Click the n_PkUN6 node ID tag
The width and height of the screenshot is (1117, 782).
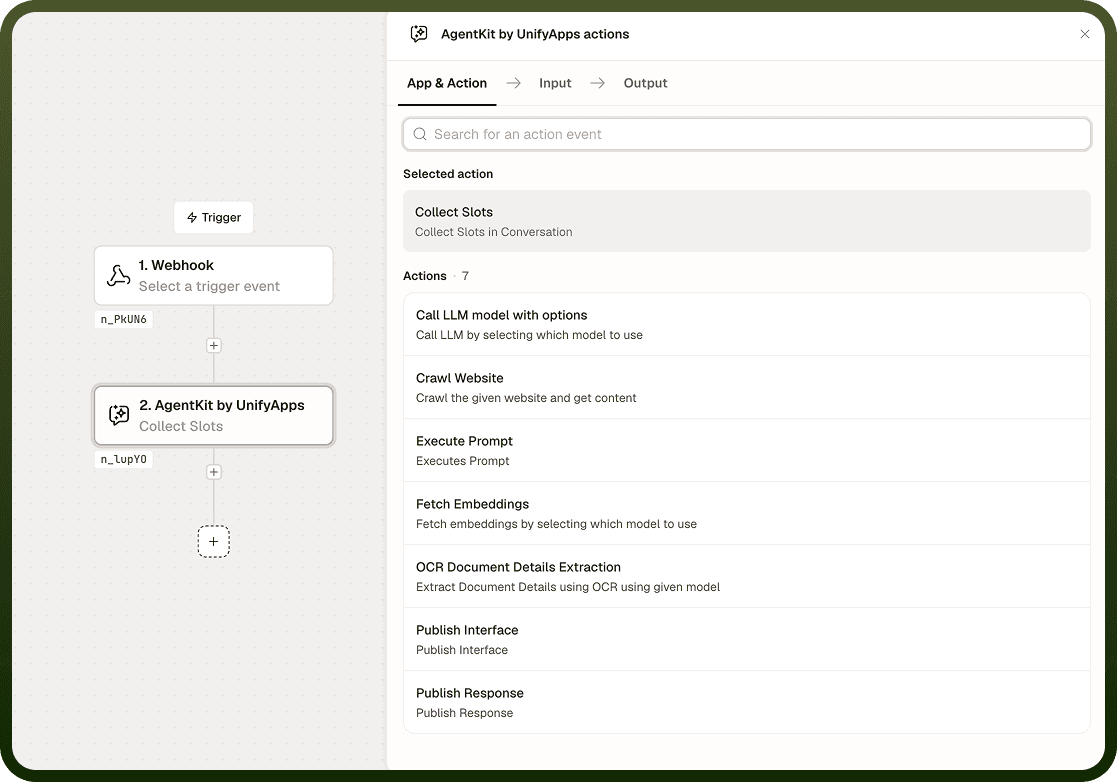click(123, 319)
